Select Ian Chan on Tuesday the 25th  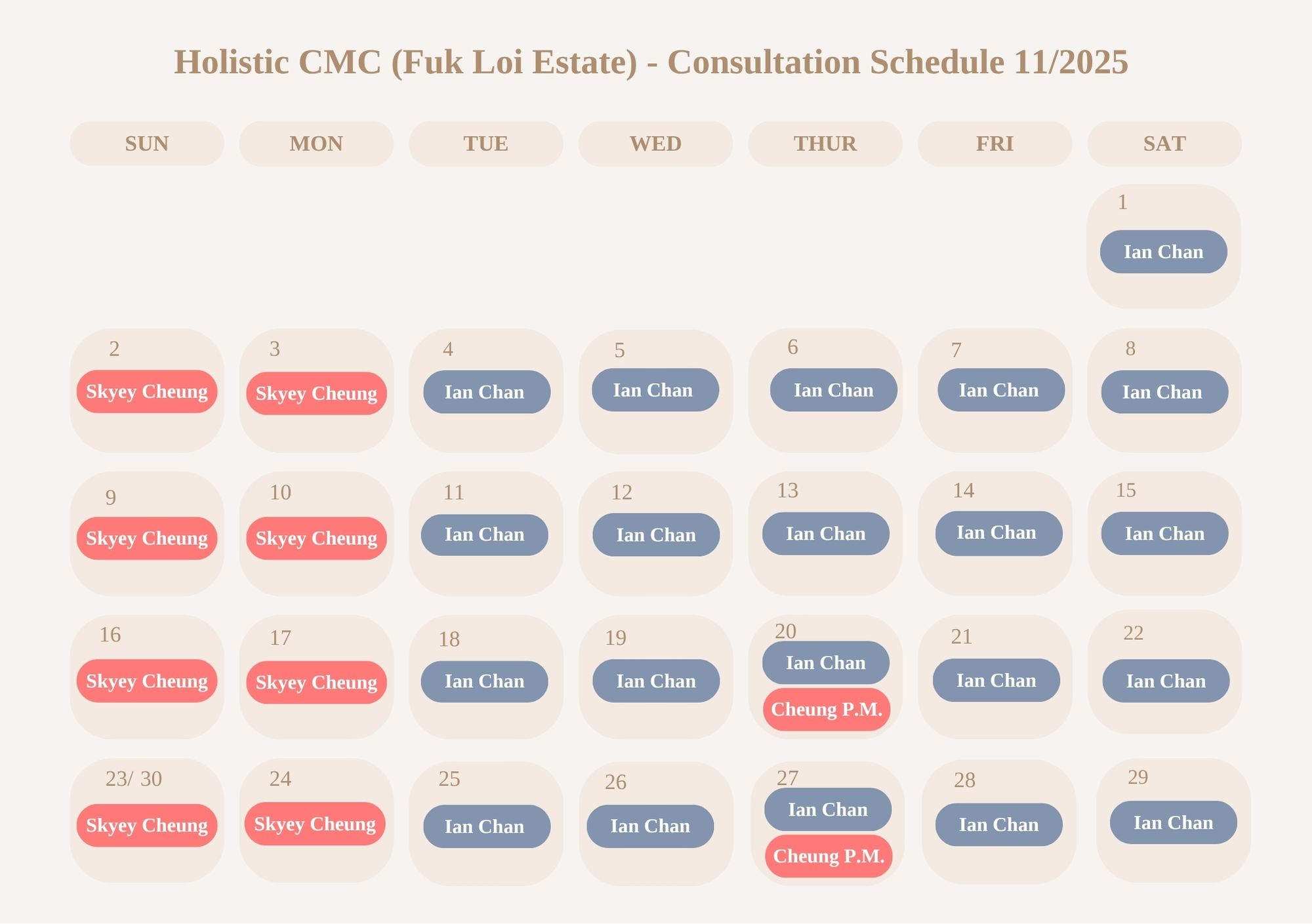[x=486, y=826]
